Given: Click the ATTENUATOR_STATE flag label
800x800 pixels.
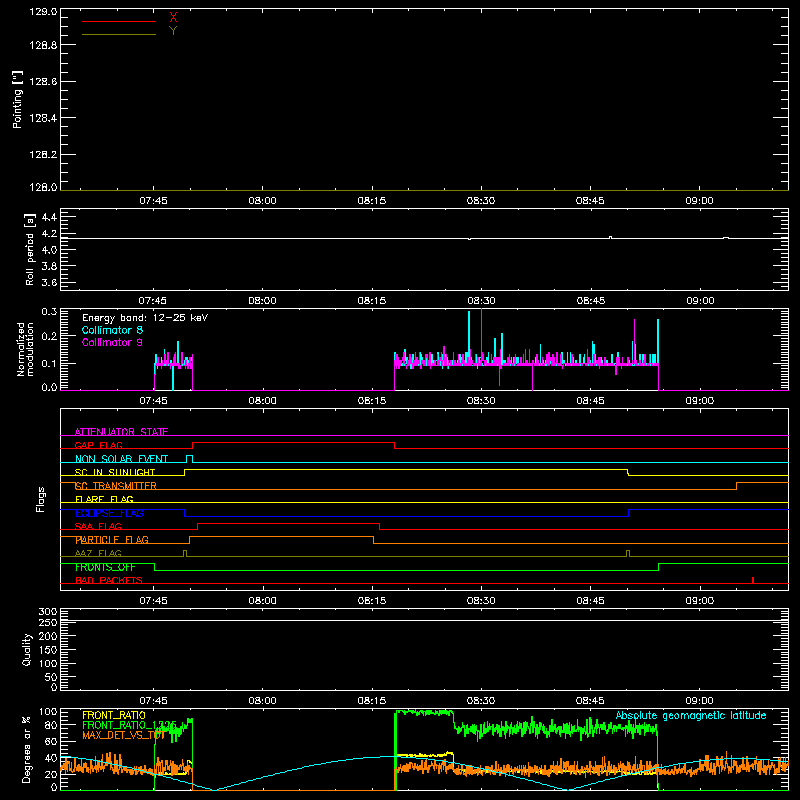Looking at the screenshot, I should pyautogui.click(x=121, y=432).
